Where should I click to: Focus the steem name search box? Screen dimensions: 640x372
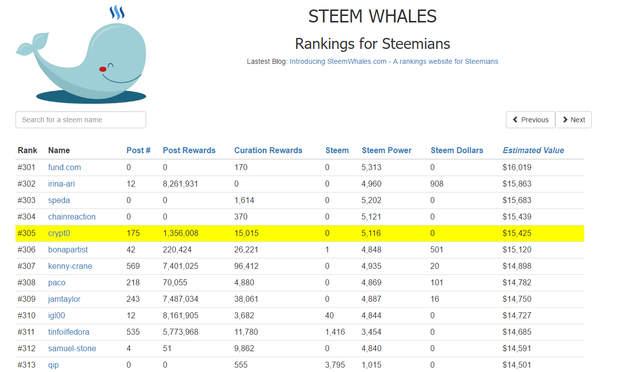[x=81, y=120]
